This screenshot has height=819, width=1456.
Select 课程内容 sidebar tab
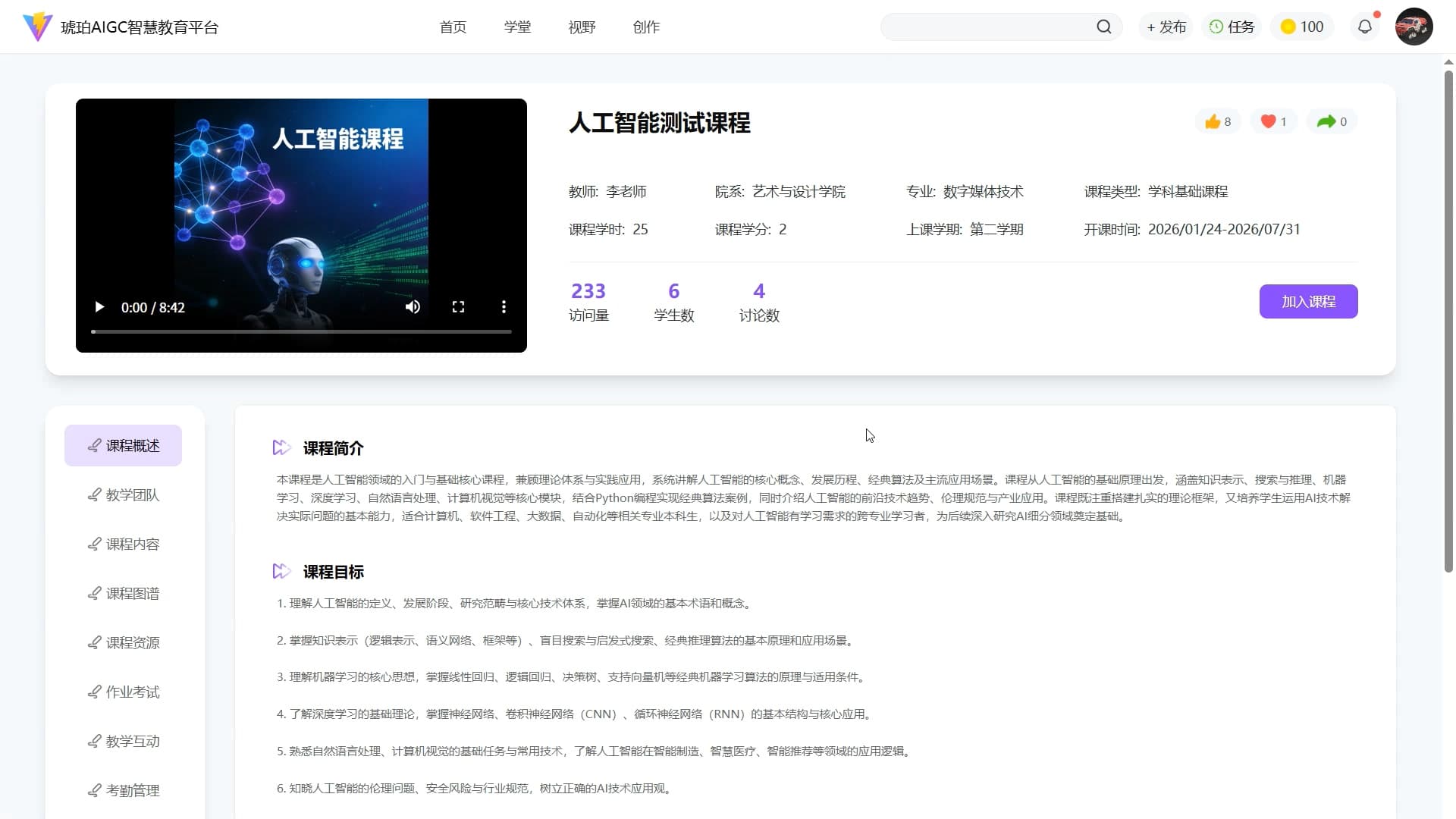(123, 544)
